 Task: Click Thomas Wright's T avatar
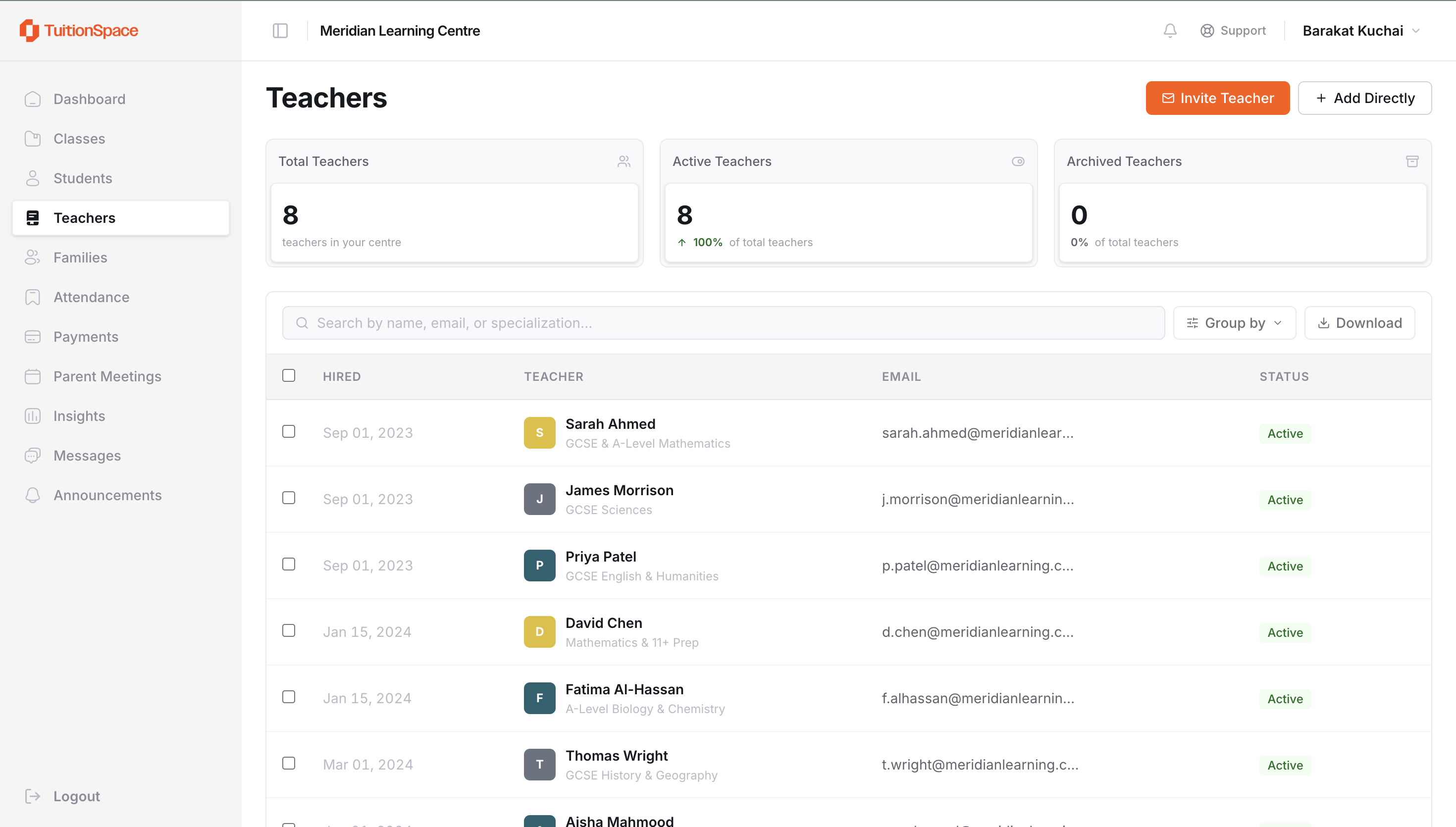[x=539, y=765]
